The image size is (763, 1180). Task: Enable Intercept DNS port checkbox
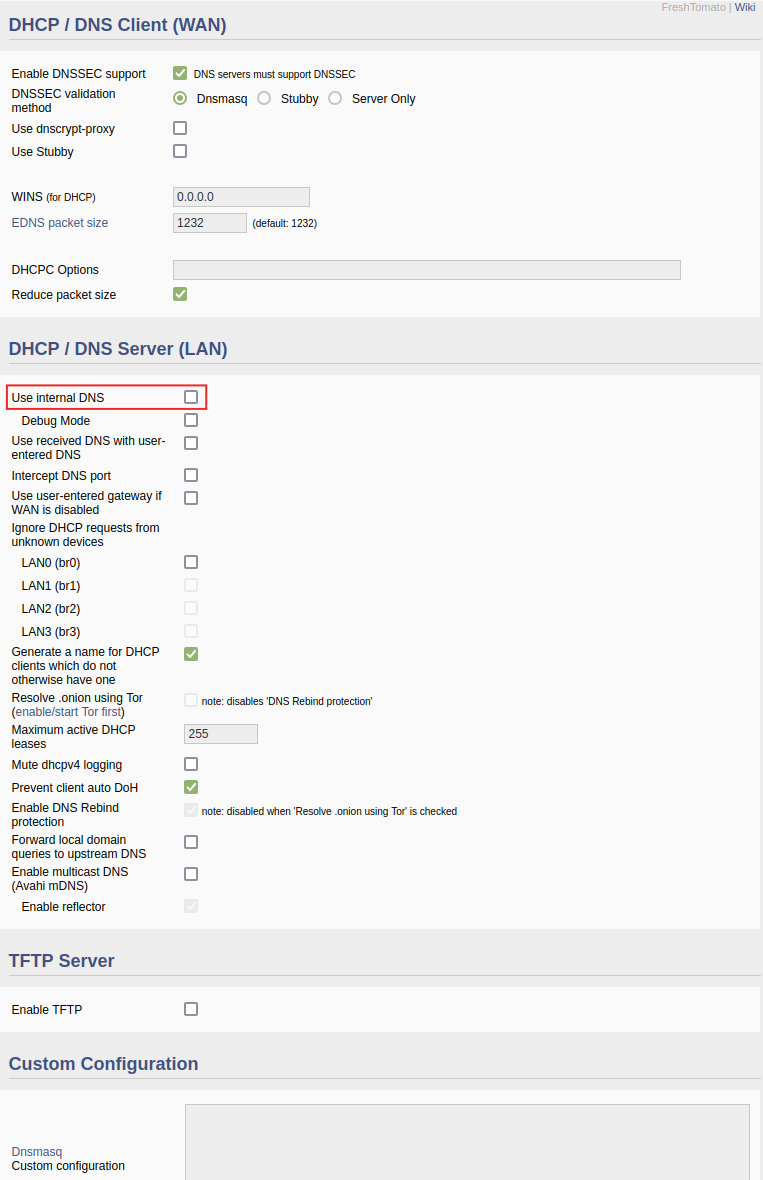[191, 476]
